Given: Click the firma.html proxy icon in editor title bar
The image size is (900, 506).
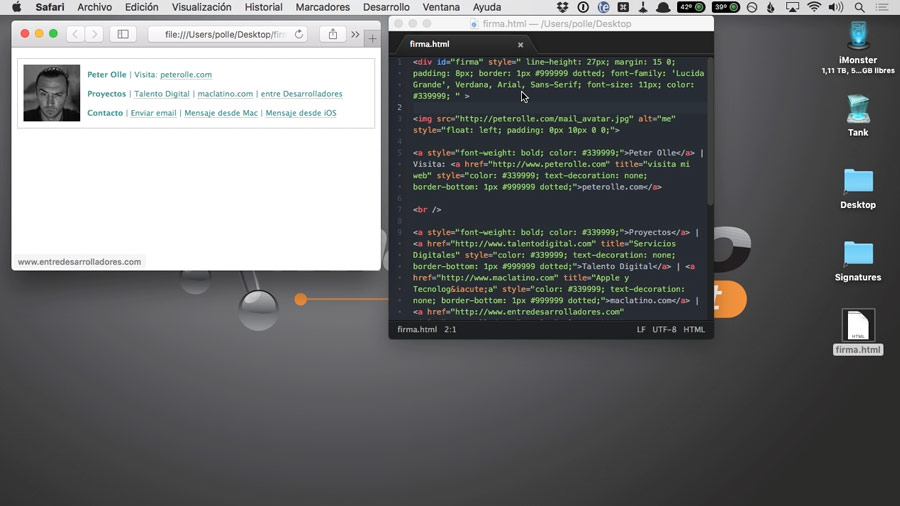Looking at the screenshot, I should tap(474, 24).
